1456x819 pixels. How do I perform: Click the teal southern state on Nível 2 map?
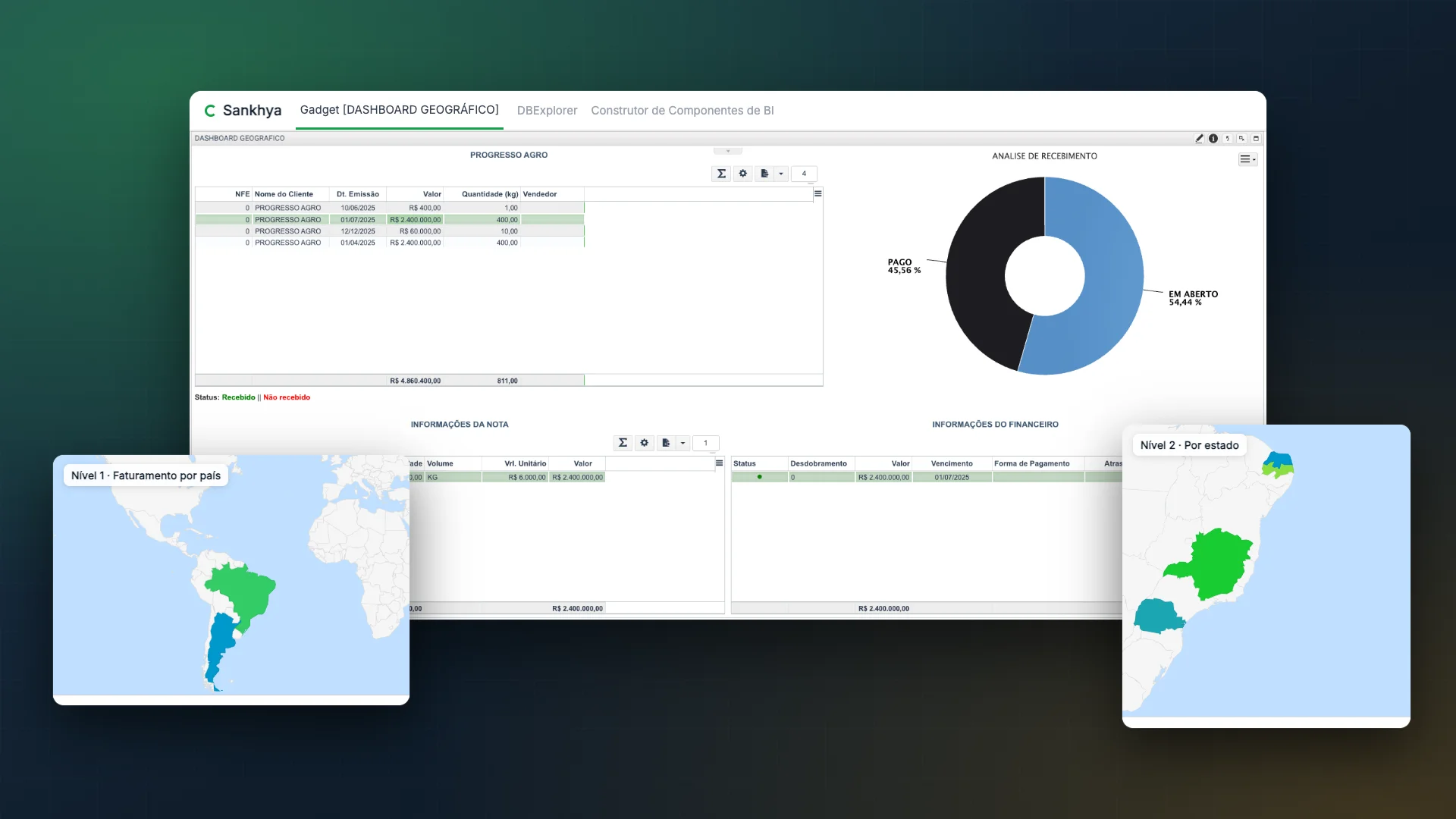tap(1158, 616)
